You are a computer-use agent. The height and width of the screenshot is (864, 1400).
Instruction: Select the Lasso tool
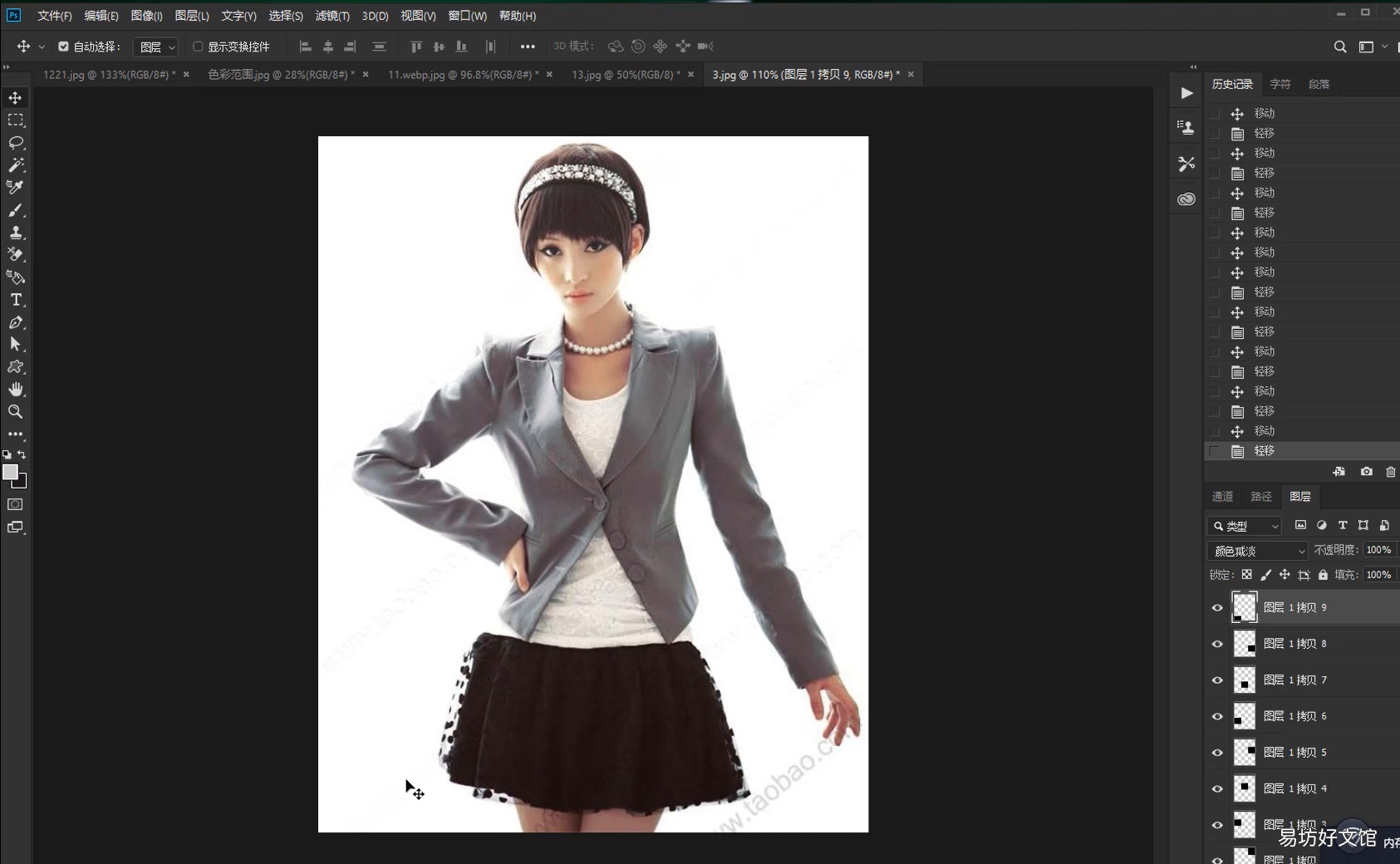pos(16,142)
